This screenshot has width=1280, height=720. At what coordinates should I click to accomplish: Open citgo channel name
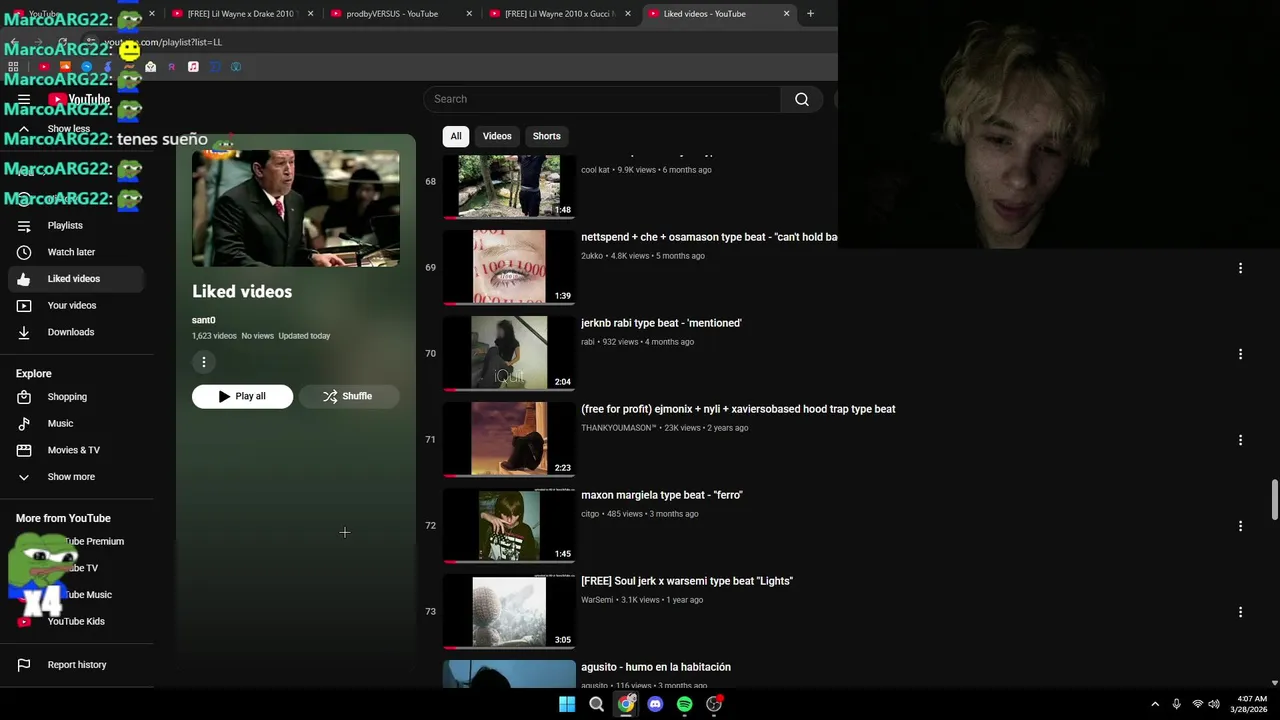pyautogui.click(x=590, y=514)
